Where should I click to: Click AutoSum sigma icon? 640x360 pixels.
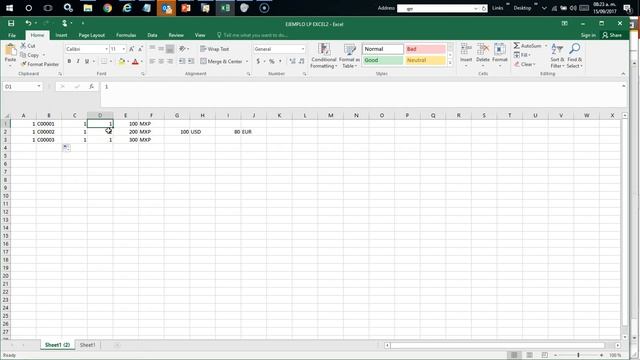517,46
